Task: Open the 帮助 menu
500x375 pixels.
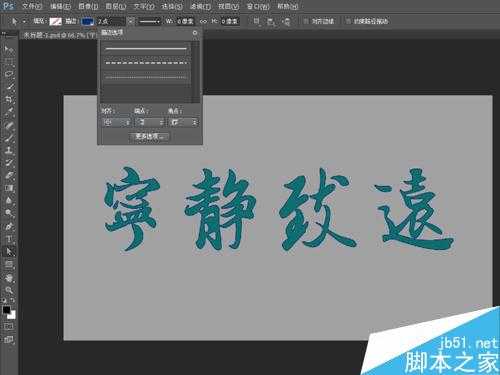Action: pos(287,6)
